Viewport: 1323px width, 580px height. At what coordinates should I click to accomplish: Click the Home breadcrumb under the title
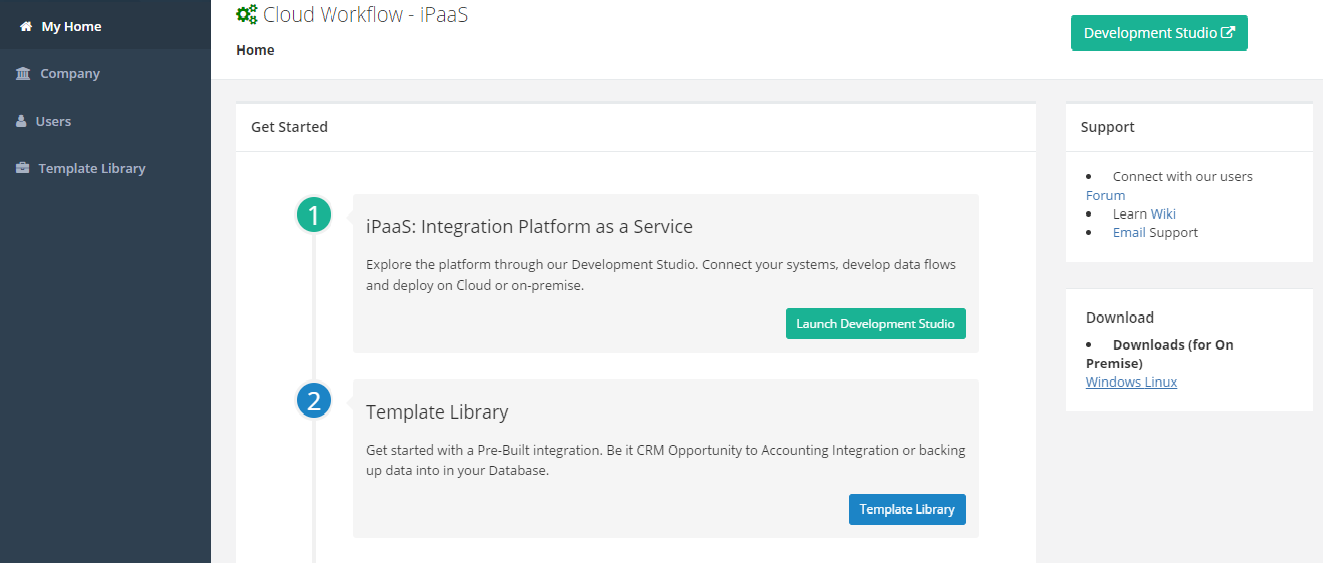[255, 50]
